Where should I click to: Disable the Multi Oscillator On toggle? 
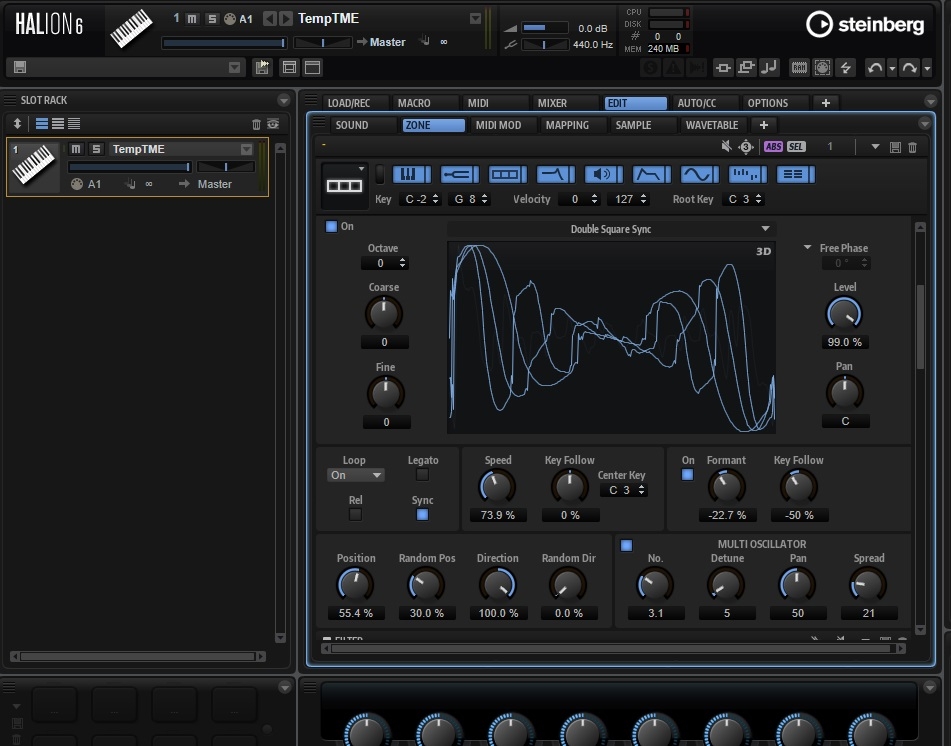coord(626,546)
